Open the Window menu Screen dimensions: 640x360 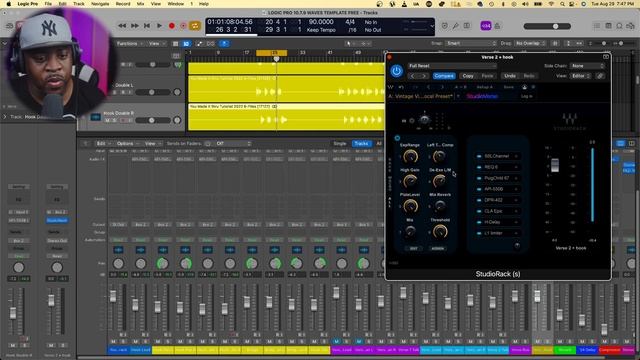176,4
